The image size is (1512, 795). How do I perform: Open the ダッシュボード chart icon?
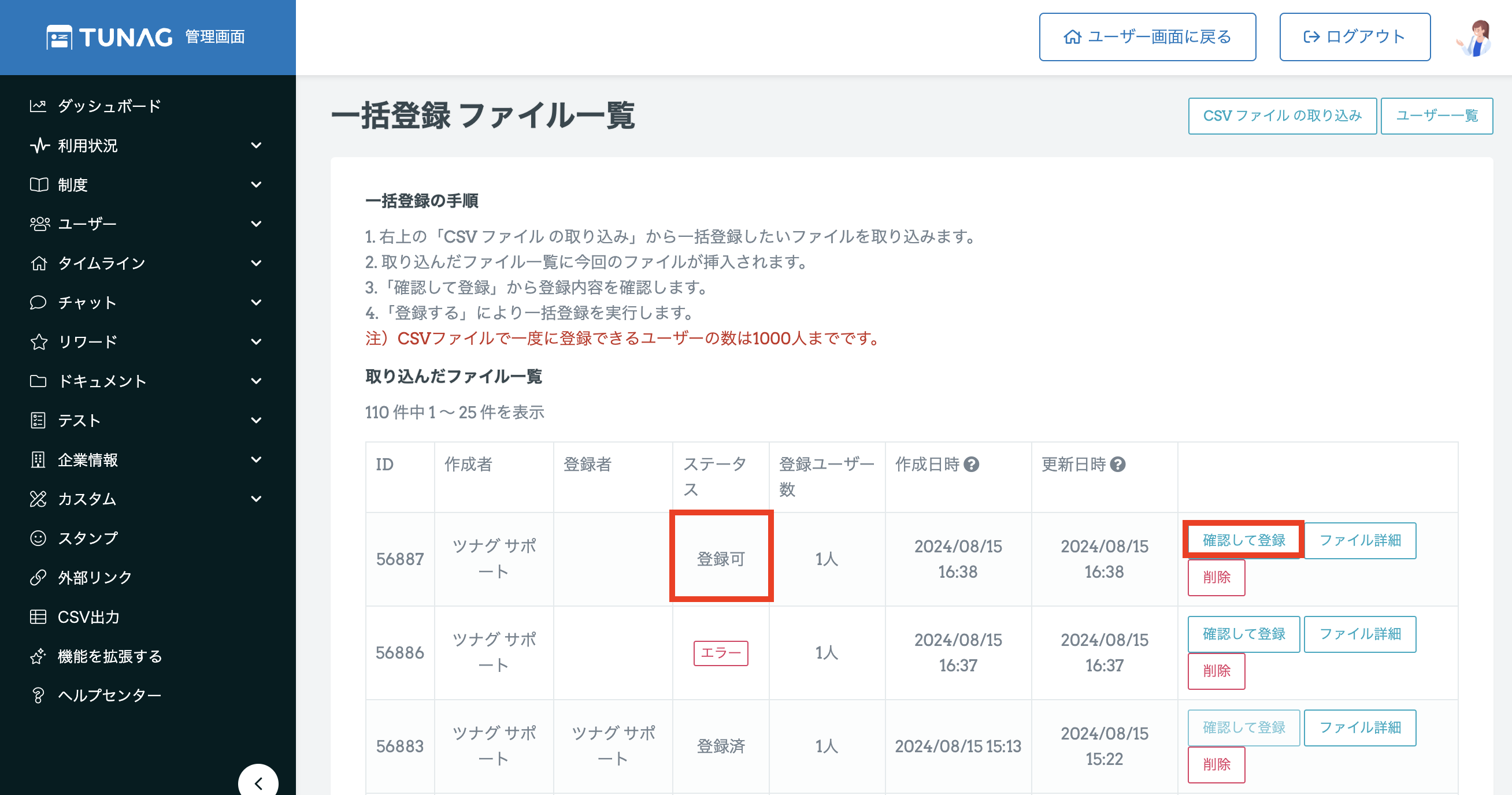tap(38, 106)
